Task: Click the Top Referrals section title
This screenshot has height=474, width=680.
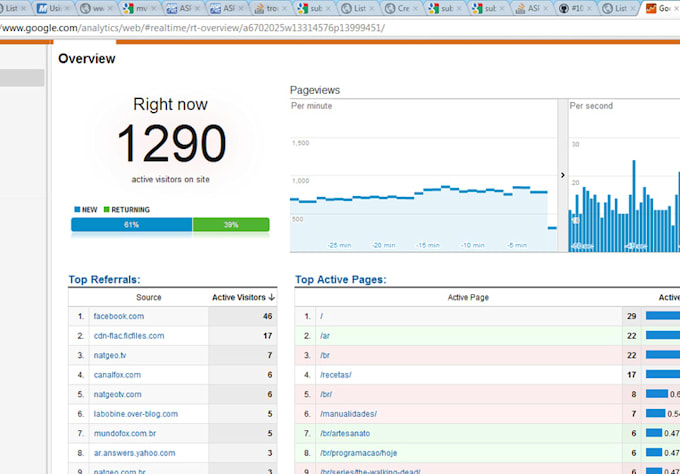Action: pos(104,279)
